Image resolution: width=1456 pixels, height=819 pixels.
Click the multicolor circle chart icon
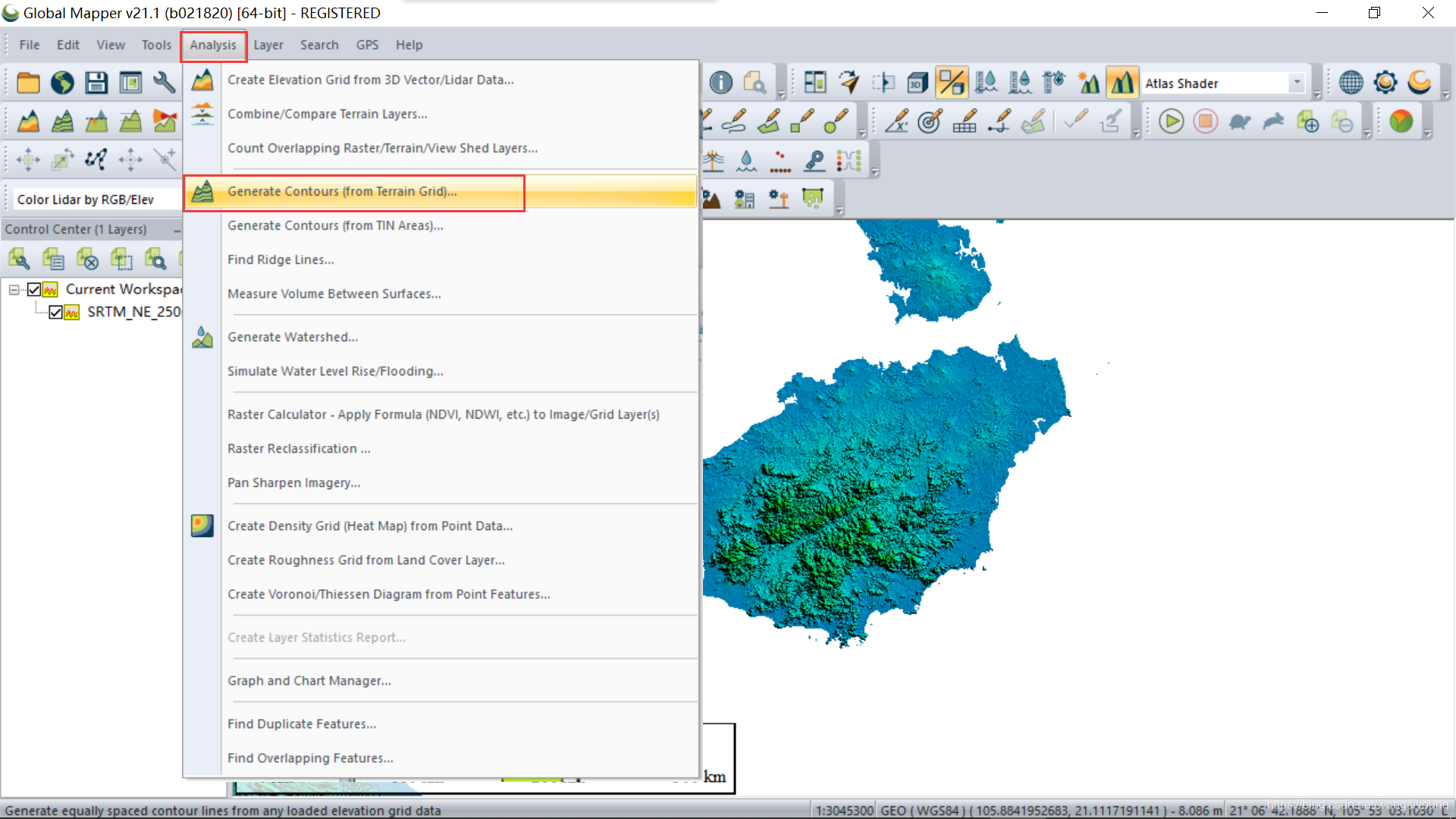(1401, 121)
